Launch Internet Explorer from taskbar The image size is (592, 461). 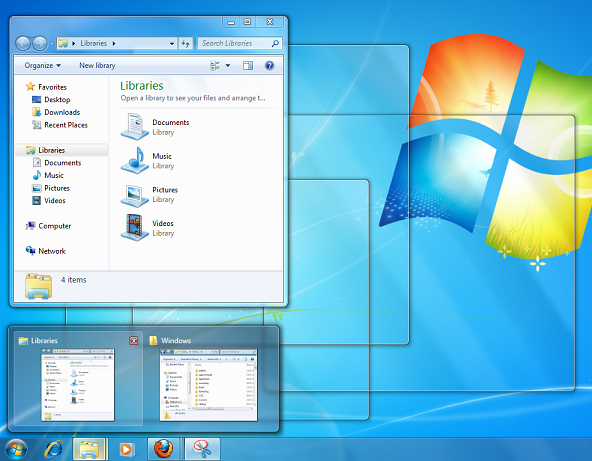click(x=54, y=449)
